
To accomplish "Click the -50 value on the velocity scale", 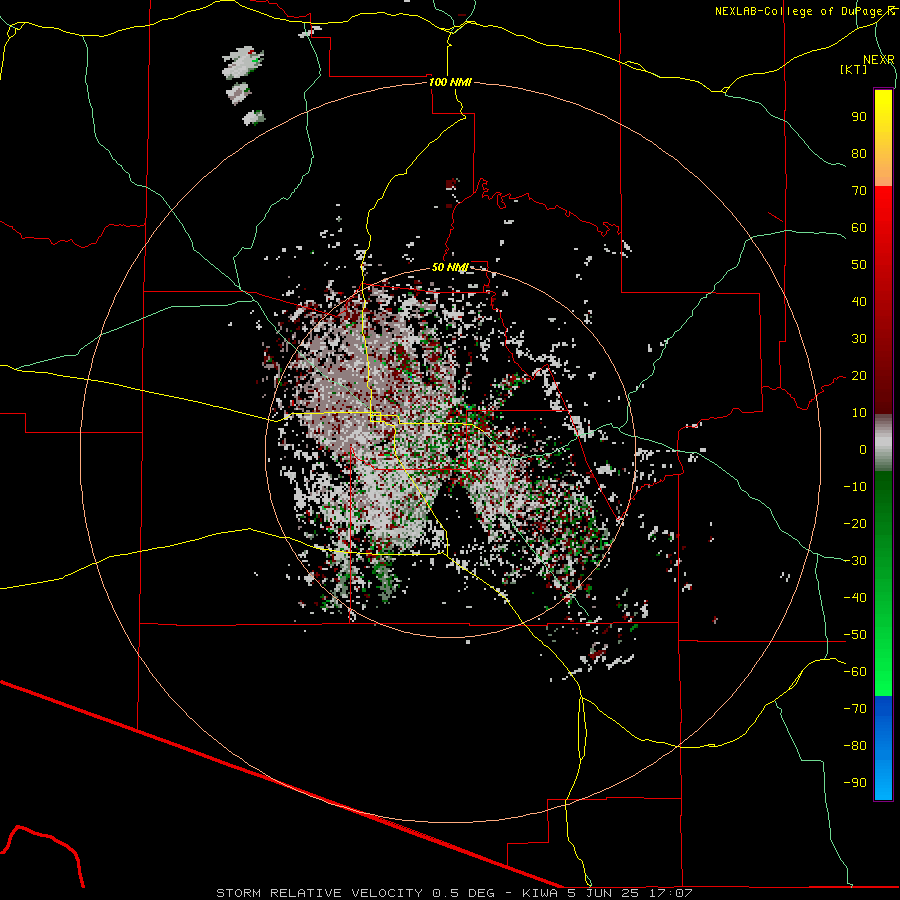I will click(x=855, y=635).
